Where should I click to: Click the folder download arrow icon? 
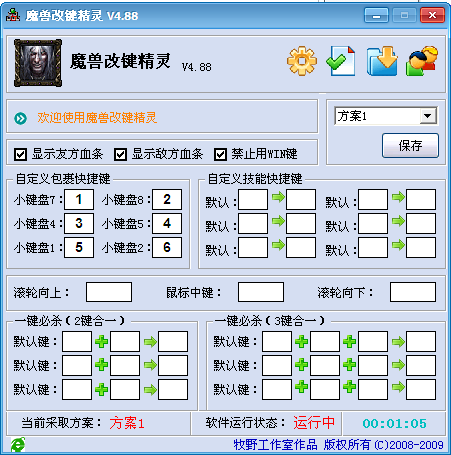point(382,61)
